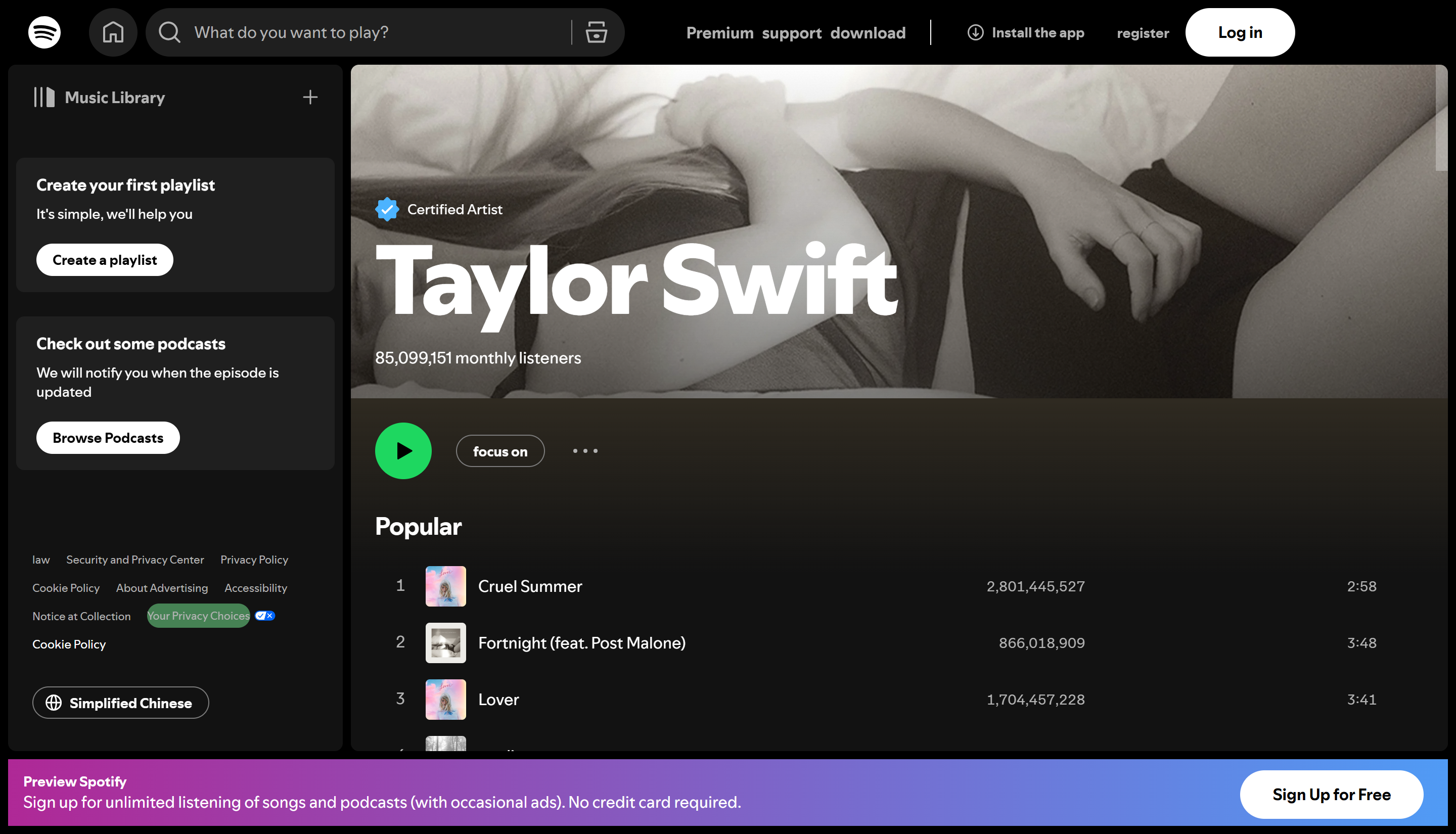Open the Premium menu item

click(x=720, y=33)
